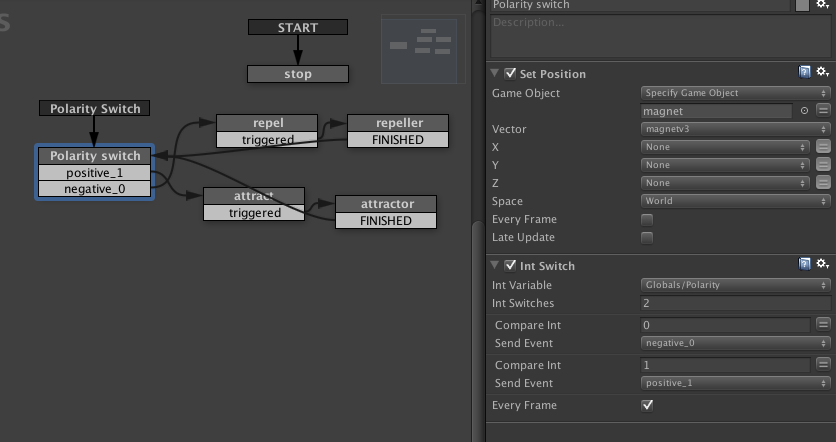836x442 pixels.
Task: Open Int Switch action settings gear
Action: 823,263
